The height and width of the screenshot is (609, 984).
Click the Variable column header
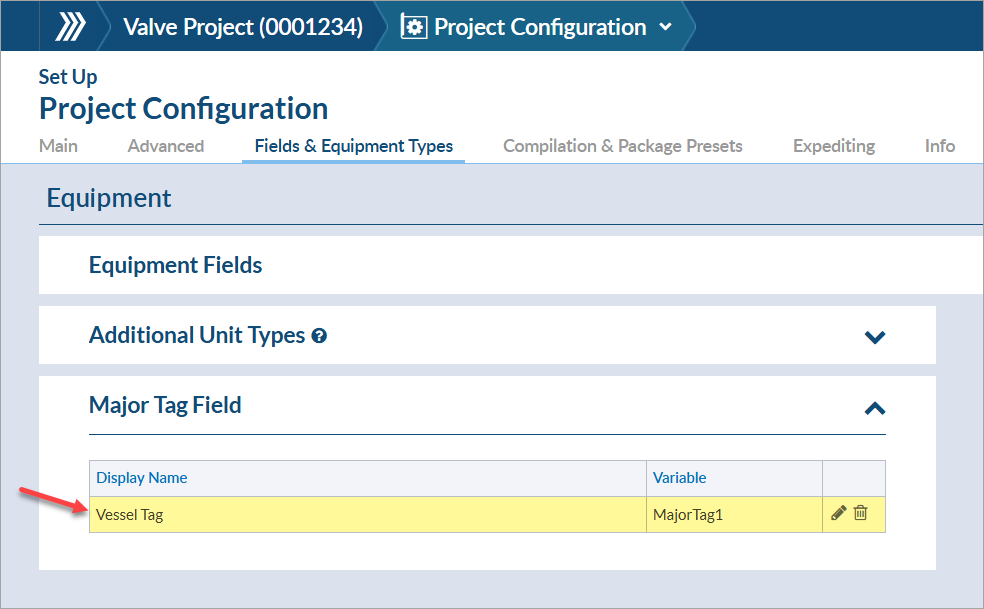point(679,478)
